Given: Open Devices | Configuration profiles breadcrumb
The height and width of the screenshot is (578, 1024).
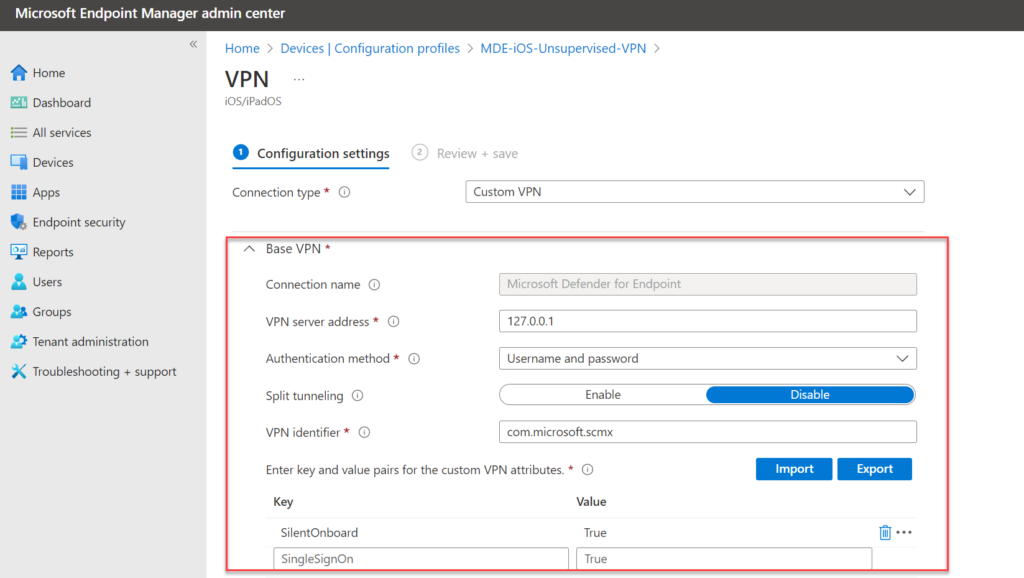Looking at the screenshot, I should (370, 48).
